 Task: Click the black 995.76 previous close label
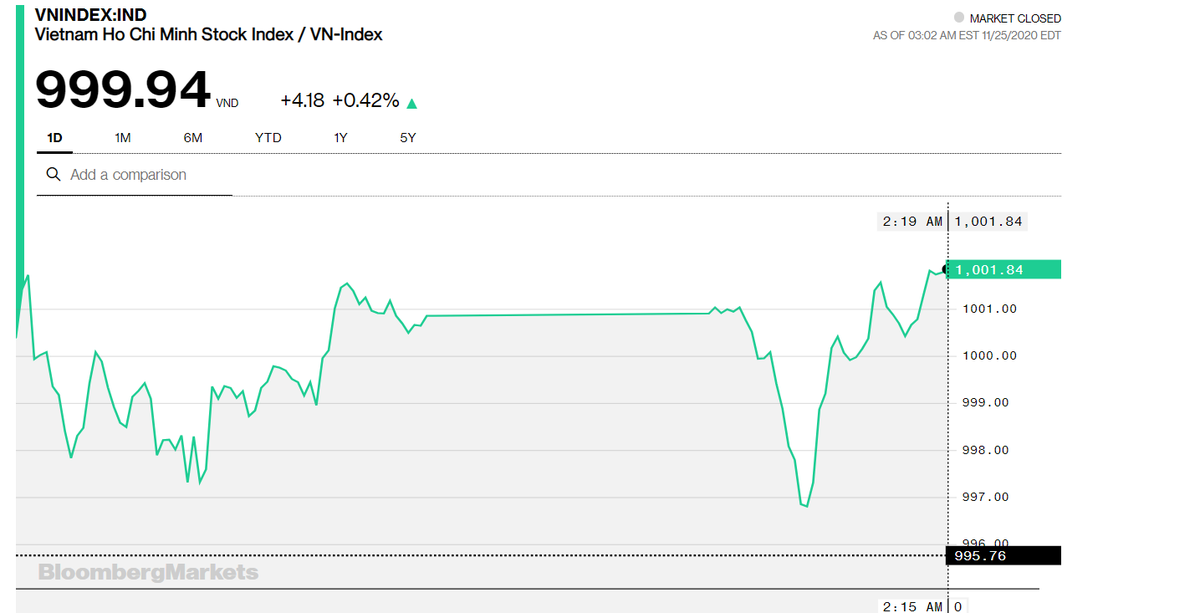coord(1003,556)
